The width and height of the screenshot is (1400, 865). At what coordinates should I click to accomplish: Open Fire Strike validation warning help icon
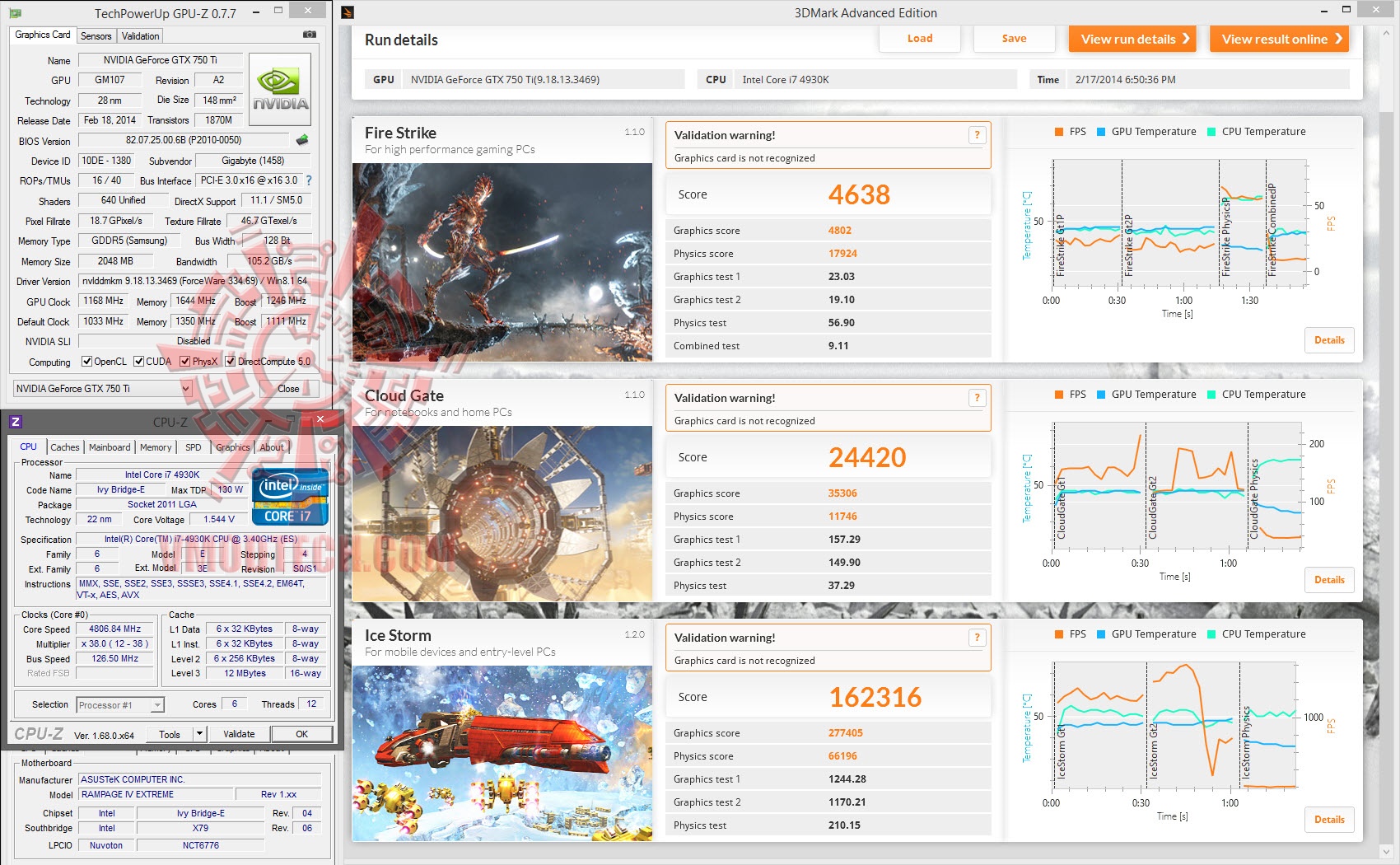tap(977, 135)
